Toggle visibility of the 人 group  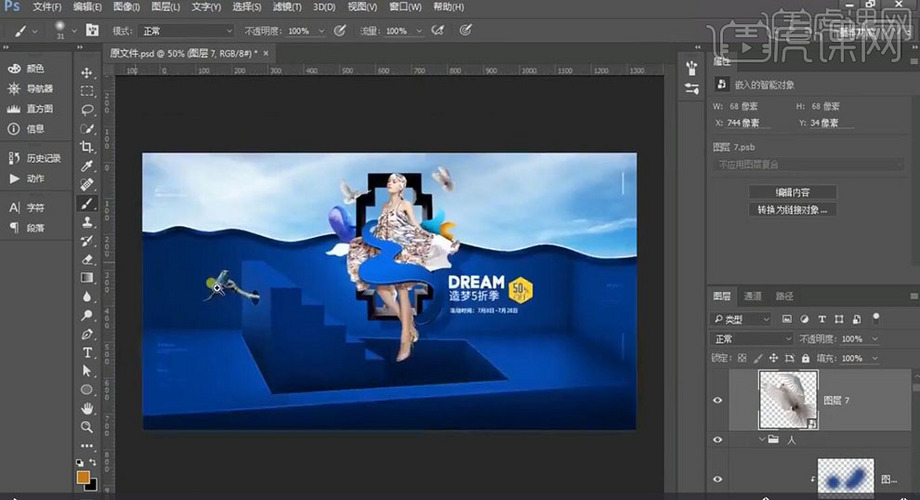[x=717, y=439]
